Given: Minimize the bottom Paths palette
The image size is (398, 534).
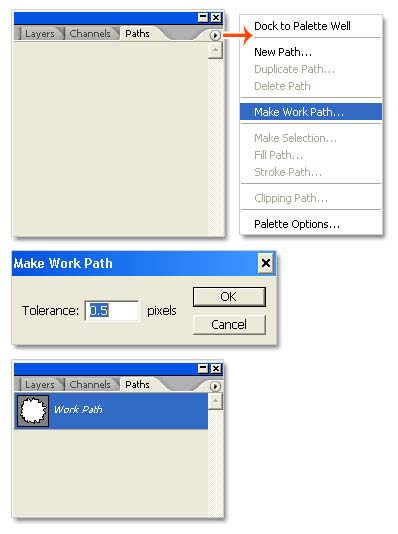Looking at the screenshot, I should 203,368.
